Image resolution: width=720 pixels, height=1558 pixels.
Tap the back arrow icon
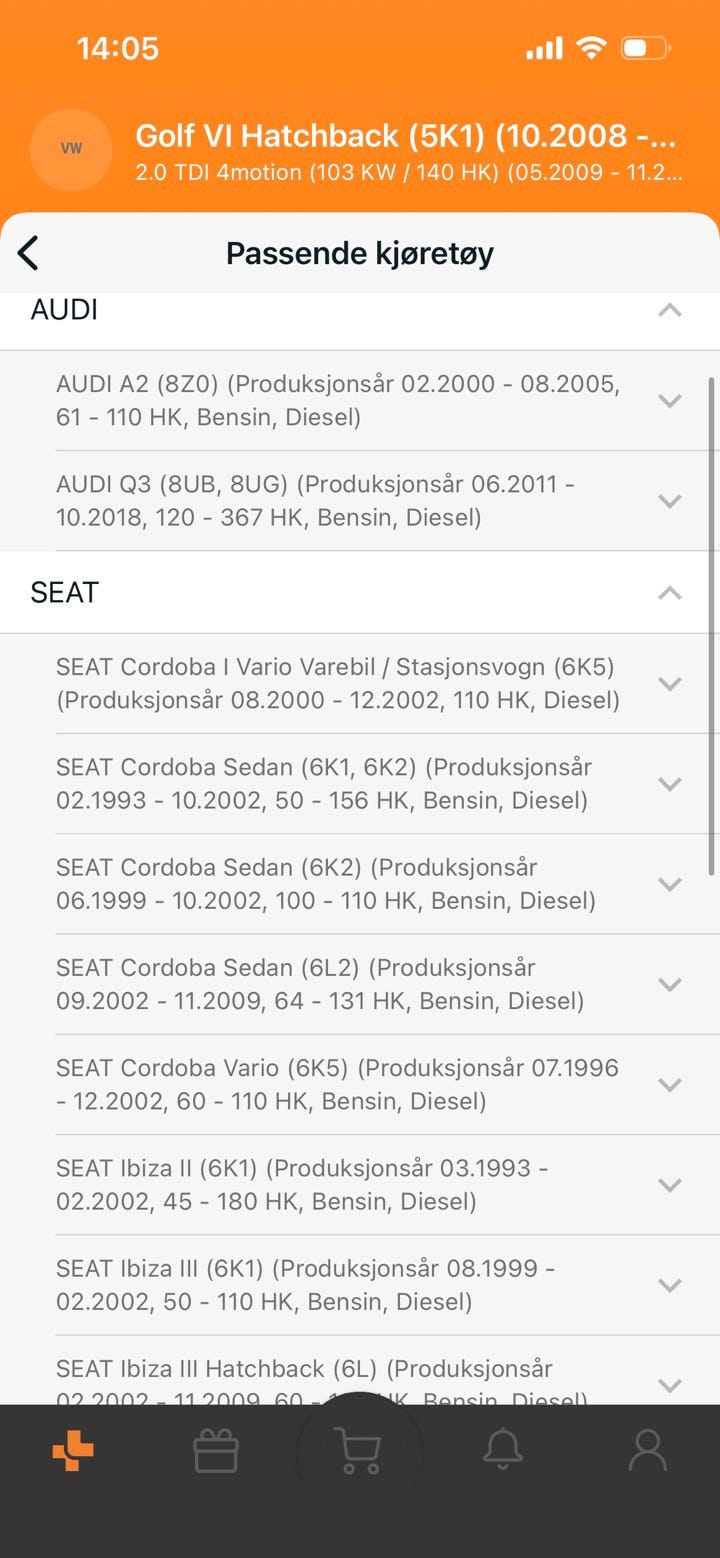click(28, 253)
